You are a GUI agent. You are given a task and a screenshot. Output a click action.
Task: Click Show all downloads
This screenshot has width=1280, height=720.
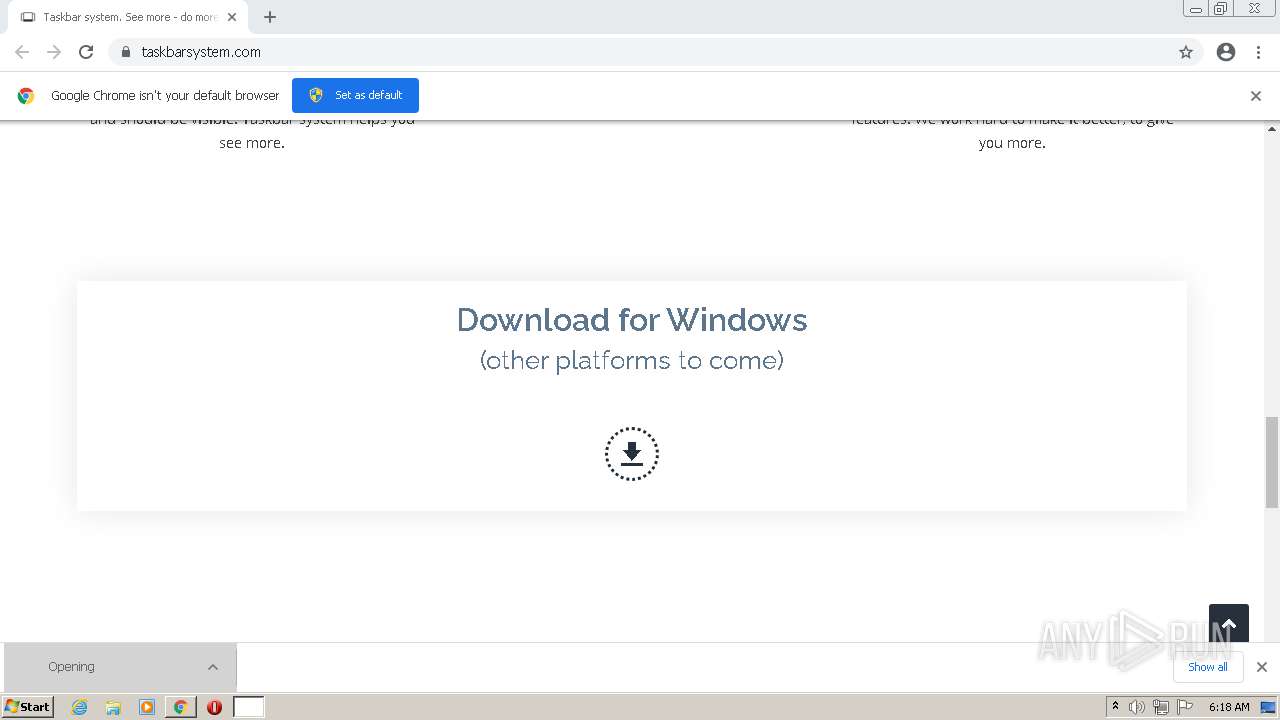(x=1208, y=667)
